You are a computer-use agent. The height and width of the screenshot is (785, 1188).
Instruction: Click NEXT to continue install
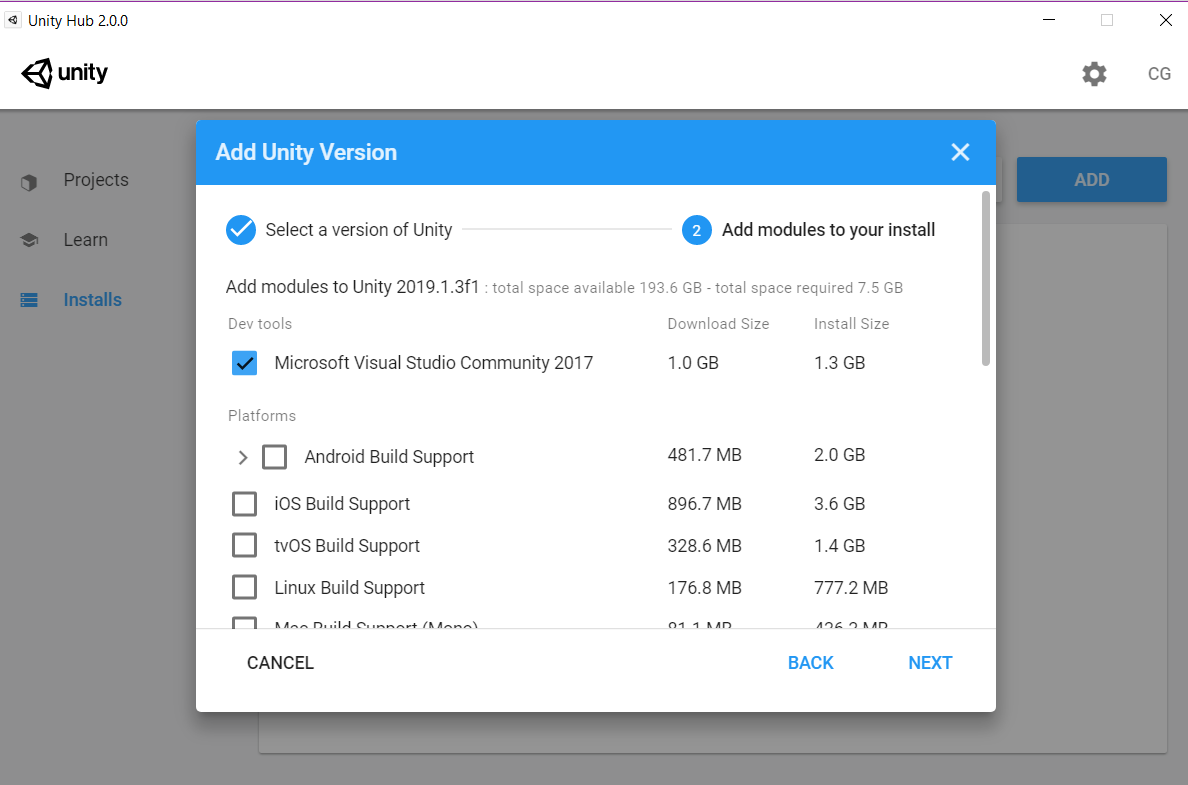930,663
